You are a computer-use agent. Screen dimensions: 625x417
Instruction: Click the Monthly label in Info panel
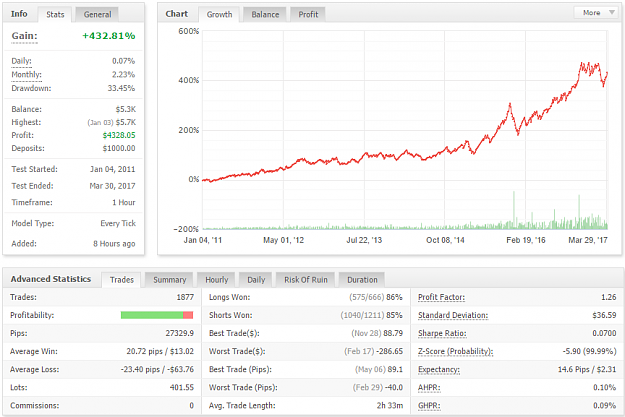26,75
